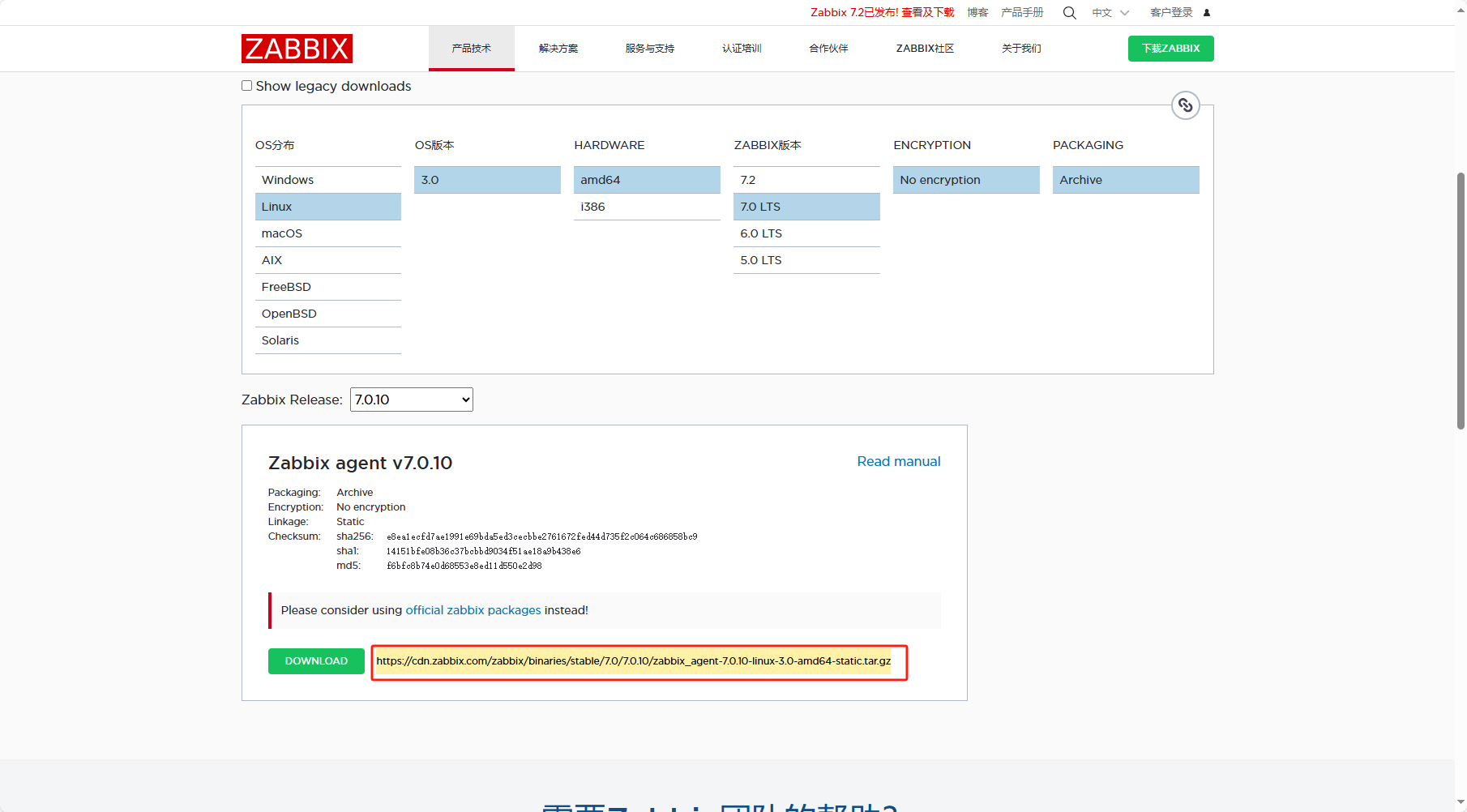Click the ZABBIX logo
The width and height of the screenshot is (1467, 812).
(297, 49)
